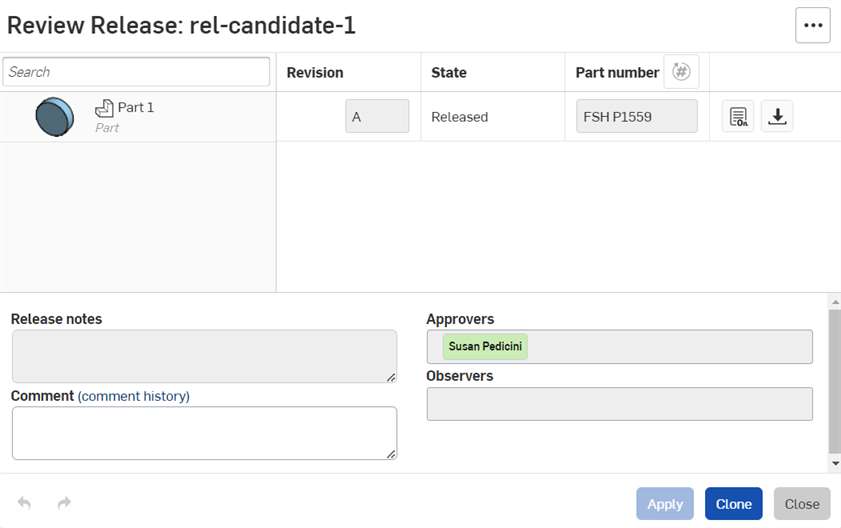Viewport: 841px width, 528px height.
Task: Click the redo arrow icon
Action: (64, 503)
